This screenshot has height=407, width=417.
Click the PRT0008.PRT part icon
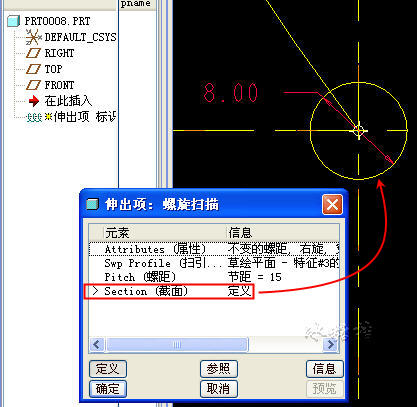coord(14,21)
